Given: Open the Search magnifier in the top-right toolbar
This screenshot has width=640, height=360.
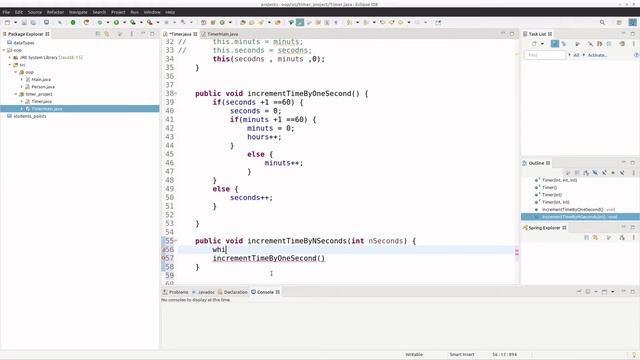Looking at the screenshot, I should [x=602, y=22].
